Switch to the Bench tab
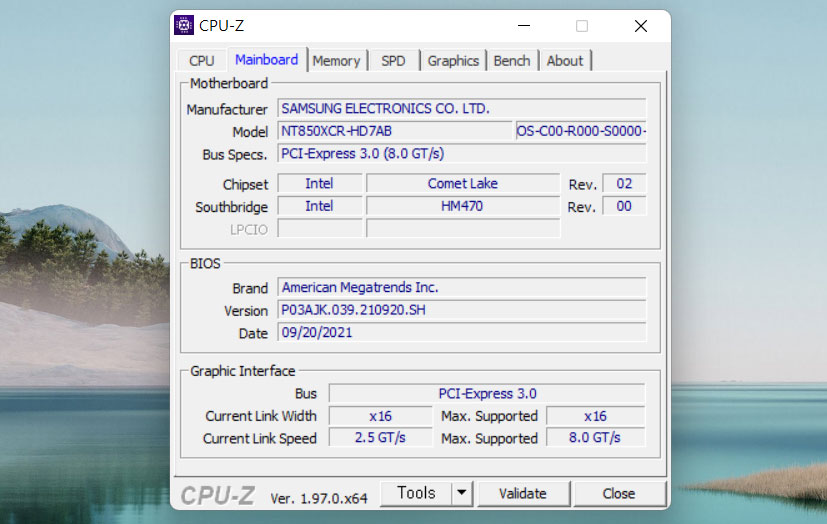 (512, 61)
